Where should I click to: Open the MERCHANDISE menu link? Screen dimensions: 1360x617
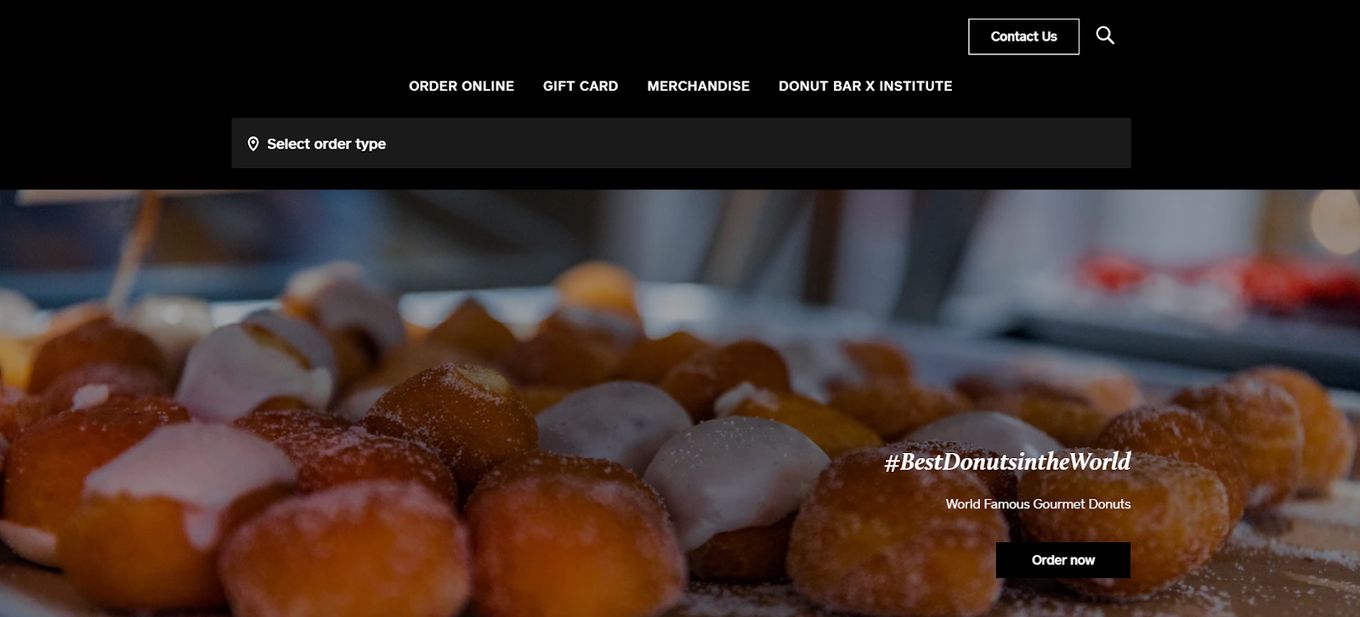pyautogui.click(x=698, y=86)
